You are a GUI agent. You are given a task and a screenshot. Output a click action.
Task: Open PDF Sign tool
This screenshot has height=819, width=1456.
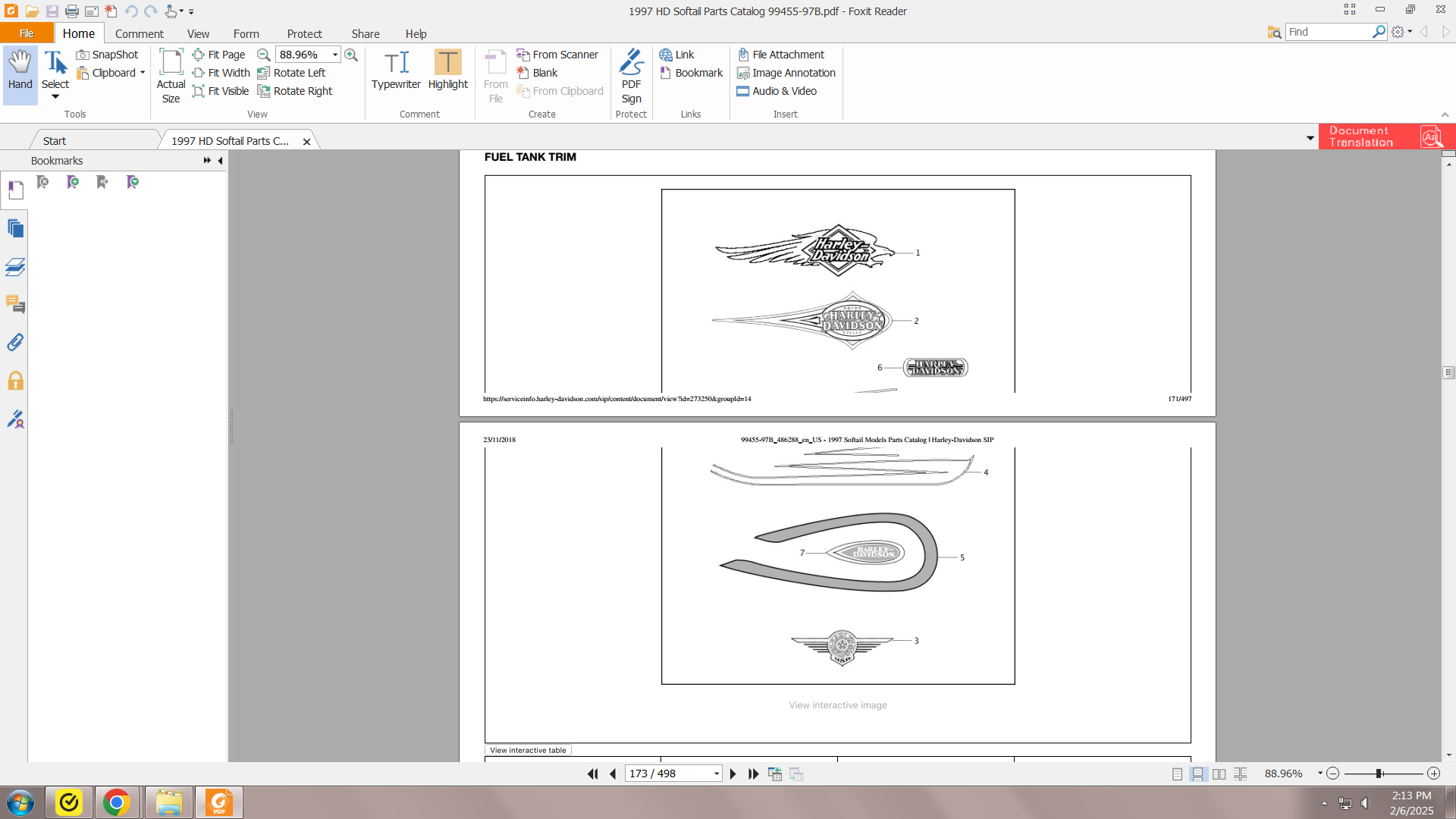click(x=631, y=76)
